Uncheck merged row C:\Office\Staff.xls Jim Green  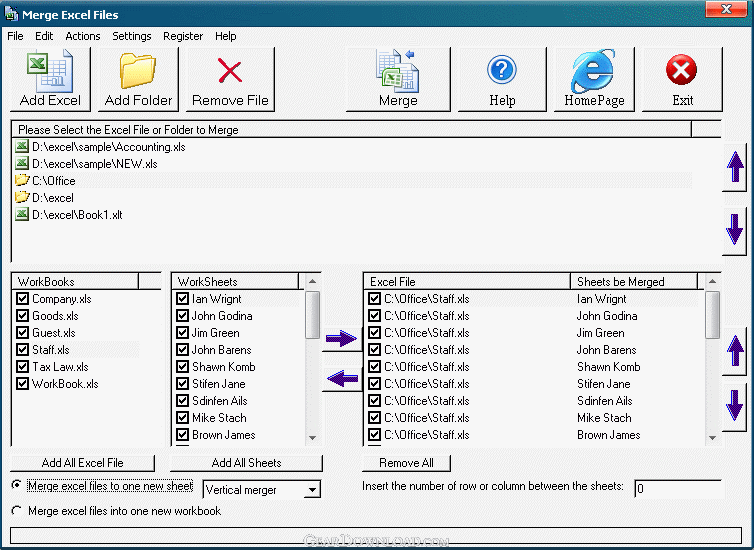374,332
